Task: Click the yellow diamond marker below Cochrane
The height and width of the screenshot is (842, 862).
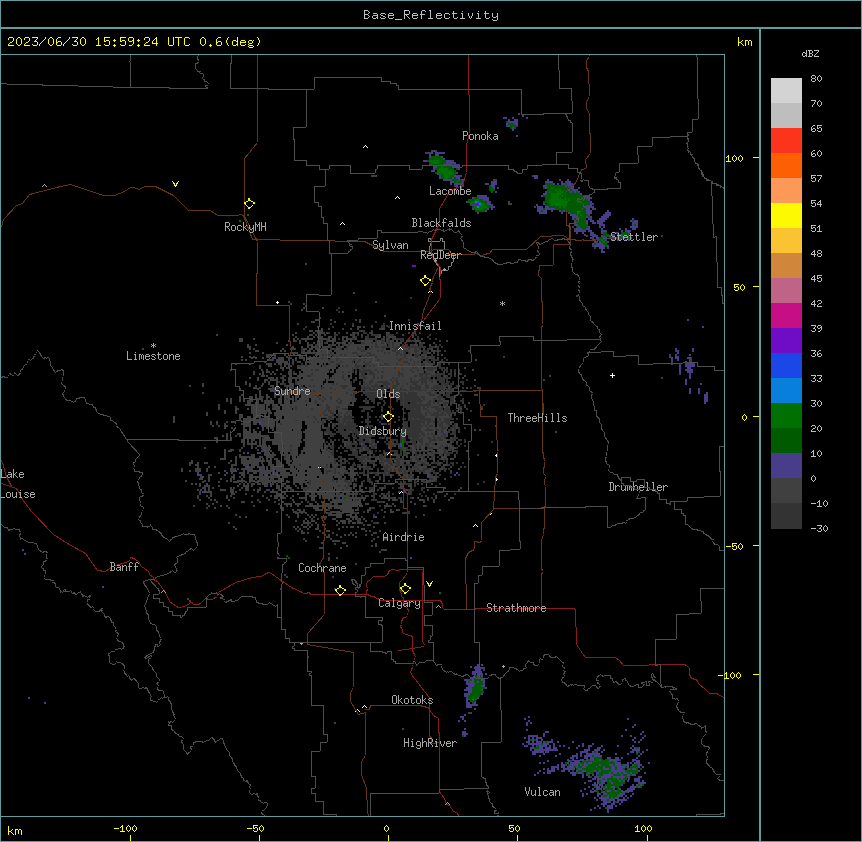Action: [x=340, y=590]
